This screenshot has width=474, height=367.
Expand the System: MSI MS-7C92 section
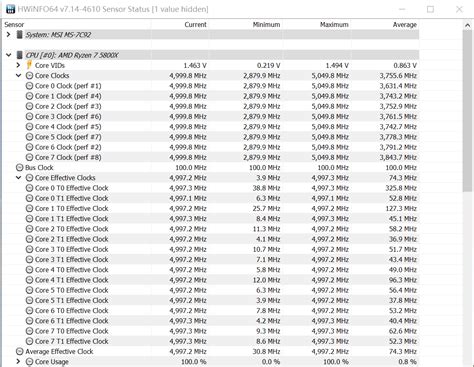tap(9, 34)
